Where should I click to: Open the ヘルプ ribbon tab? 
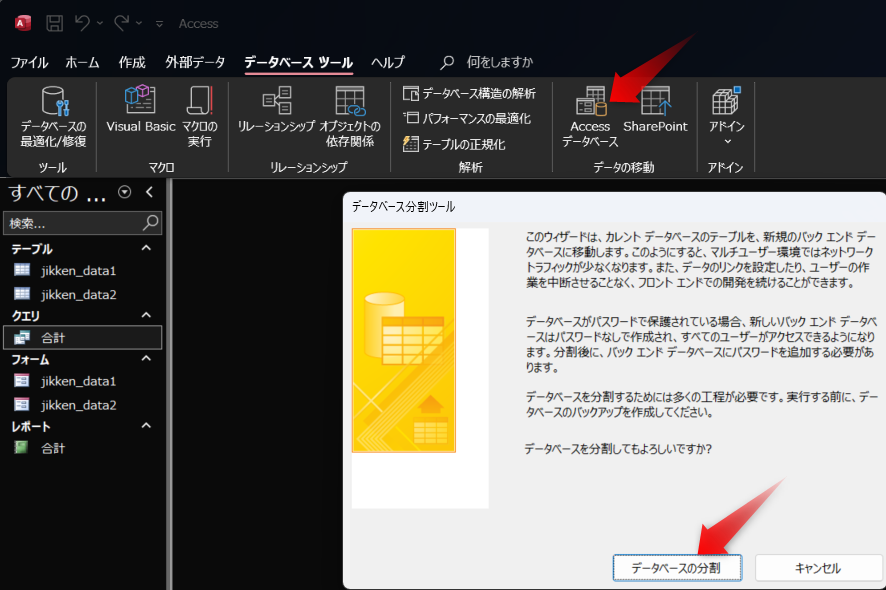tap(388, 62)
